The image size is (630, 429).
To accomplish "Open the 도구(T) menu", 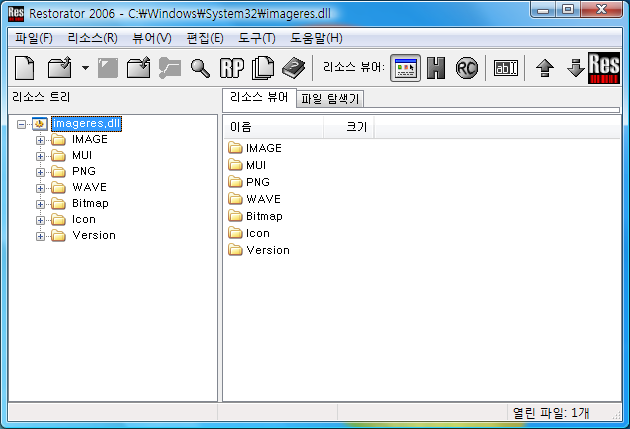I will click(257, 38).
